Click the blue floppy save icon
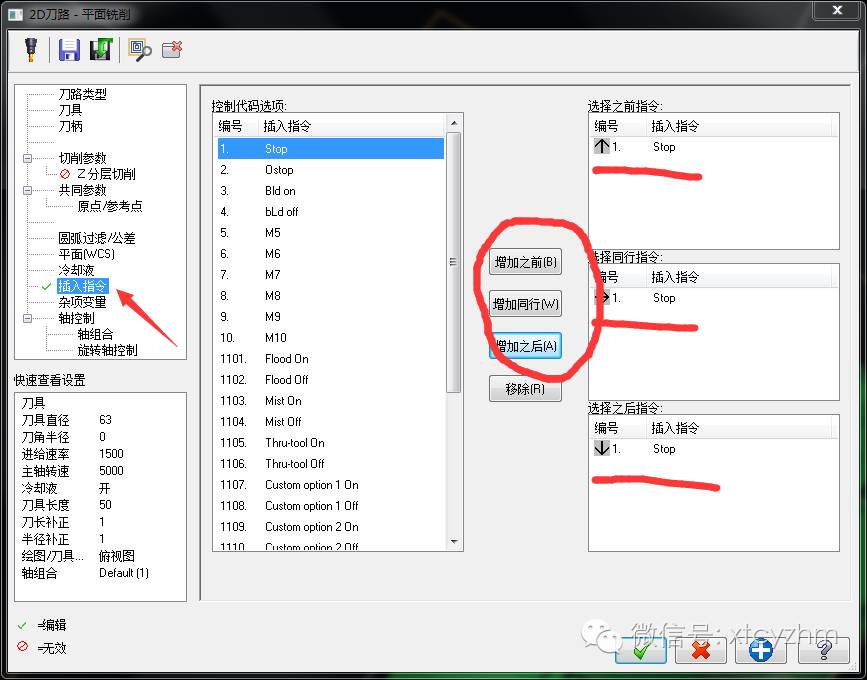 pos(69,50)
